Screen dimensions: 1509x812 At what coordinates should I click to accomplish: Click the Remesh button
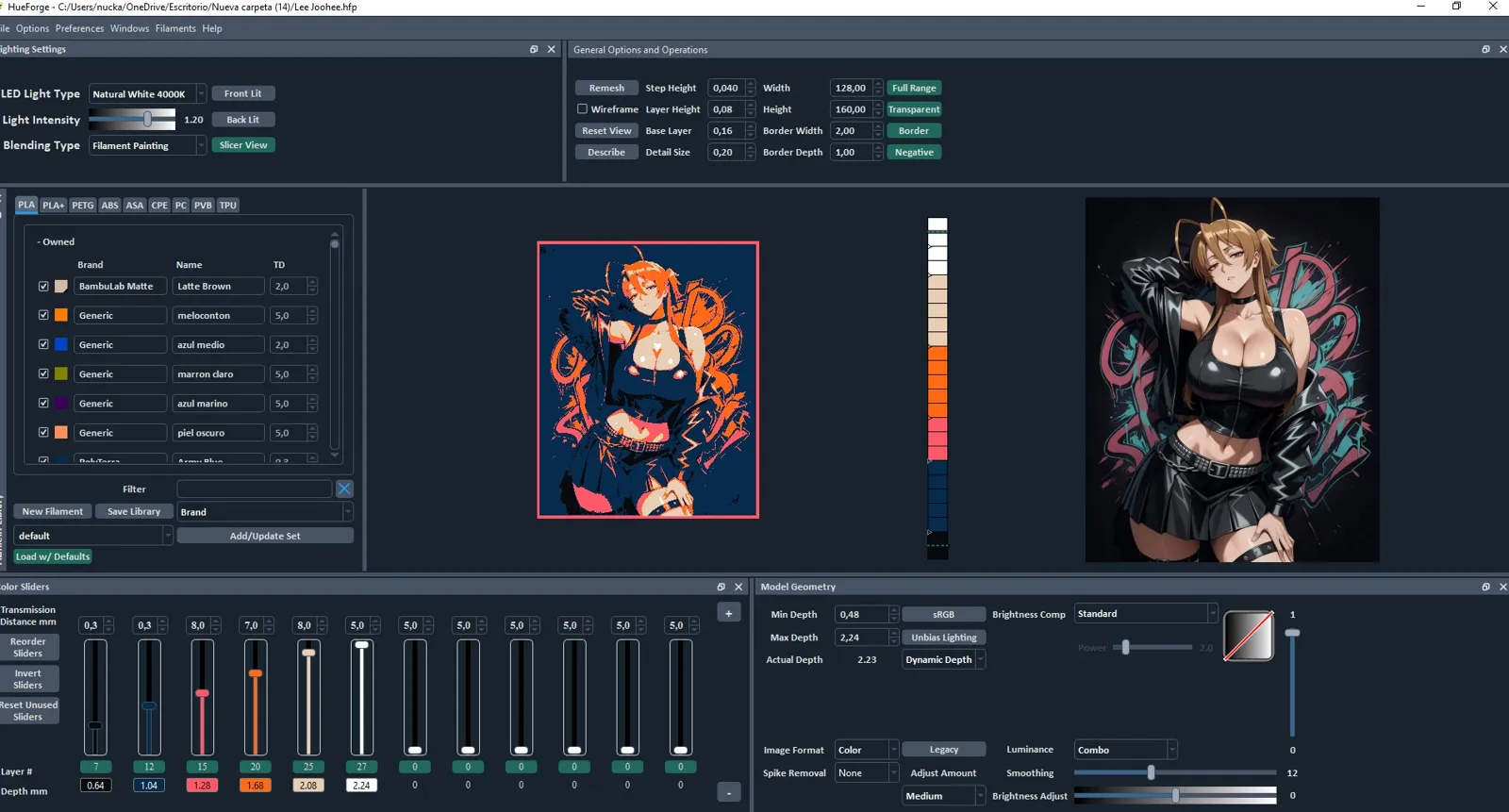tap(606, 88)
